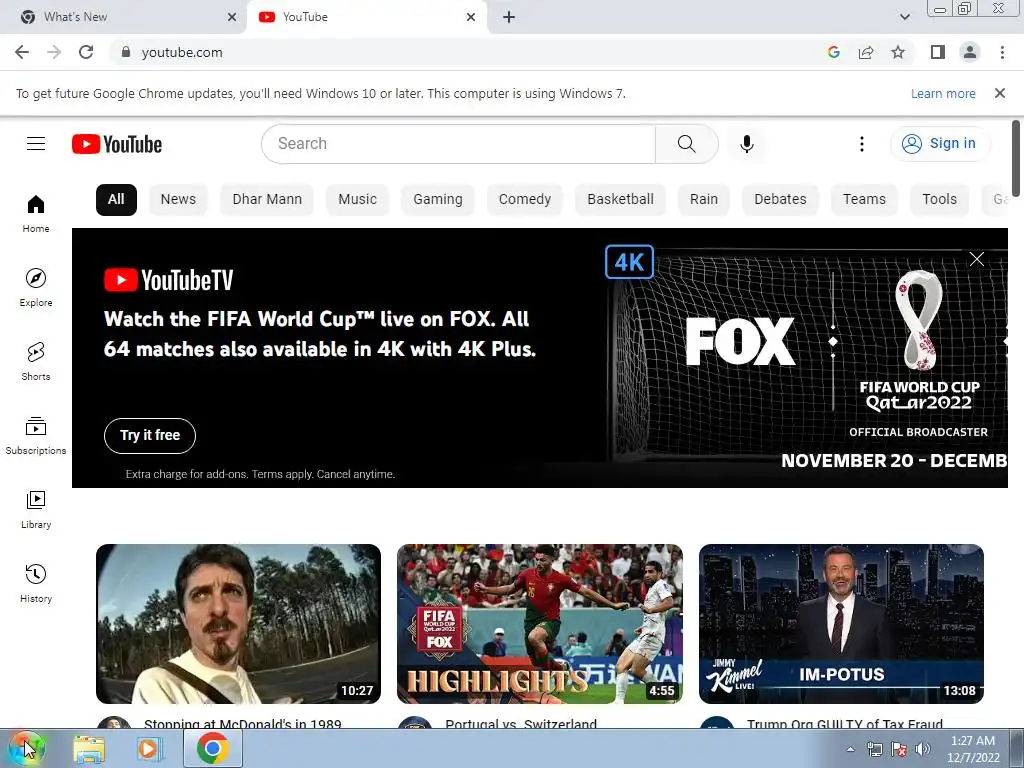1024x768 pixels.
Task: Select the Music filter chip
Action: coord(357,200)
